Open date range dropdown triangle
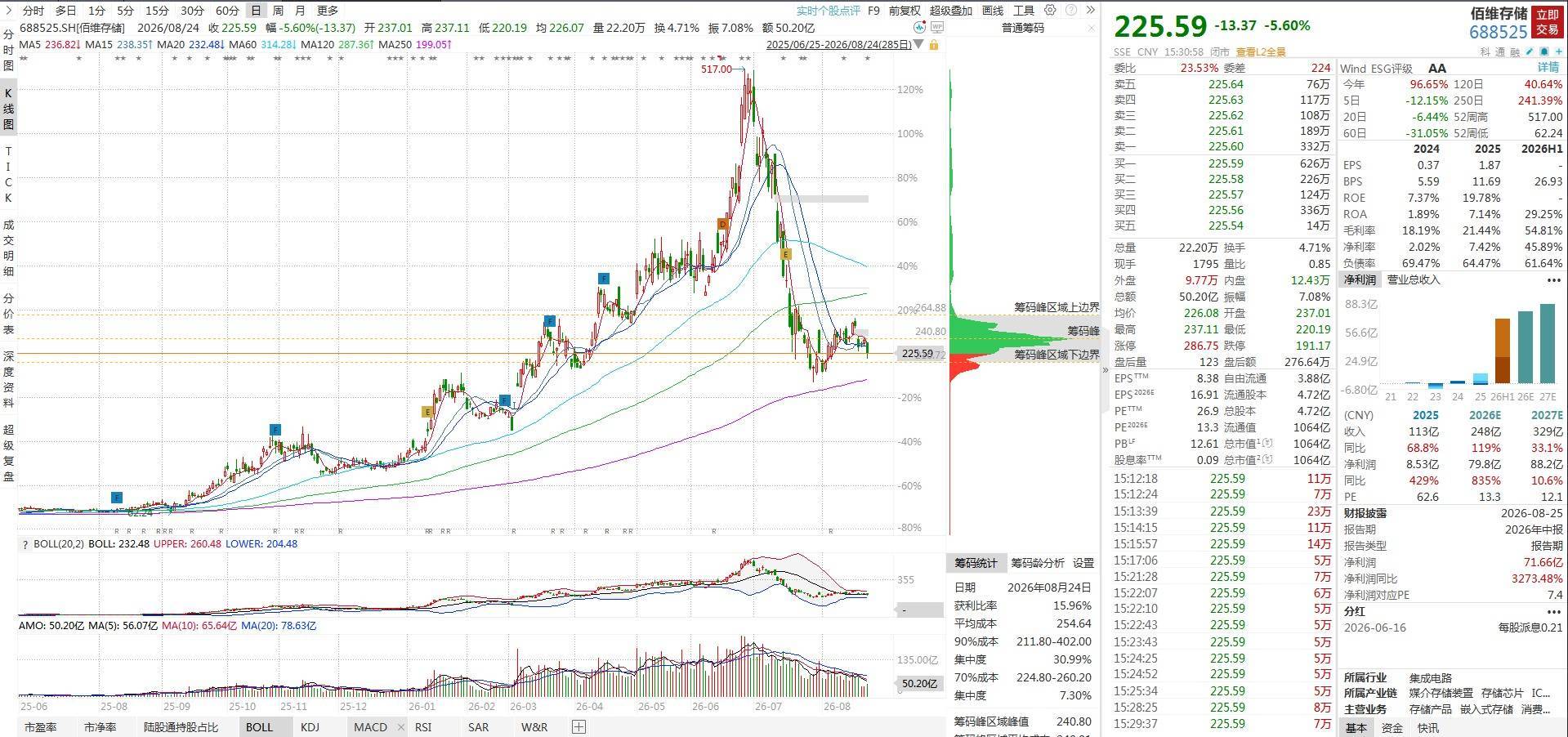Viewport: 1568px width, 737px height. [918, 44]
